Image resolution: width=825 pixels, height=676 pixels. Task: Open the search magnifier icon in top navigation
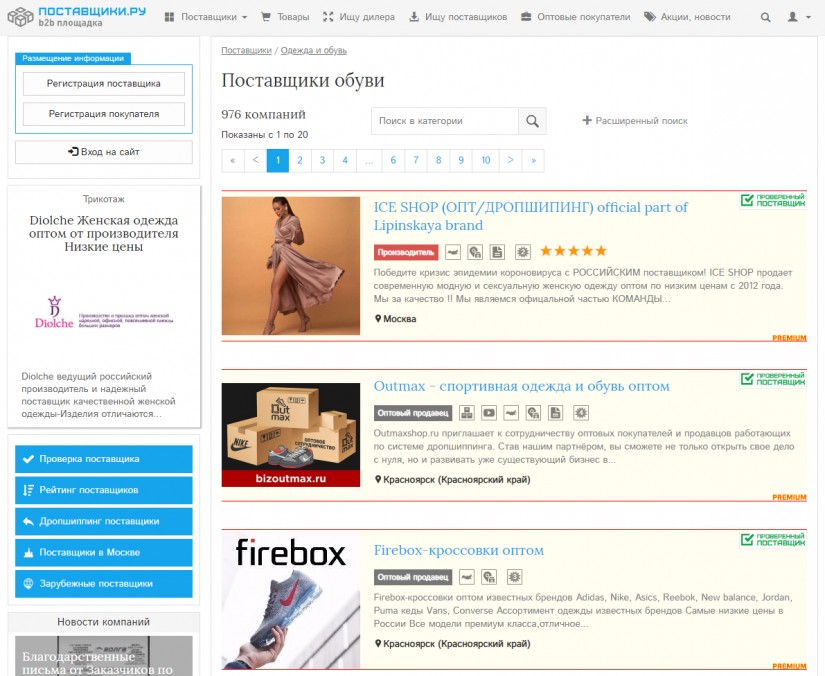[766, 17]
